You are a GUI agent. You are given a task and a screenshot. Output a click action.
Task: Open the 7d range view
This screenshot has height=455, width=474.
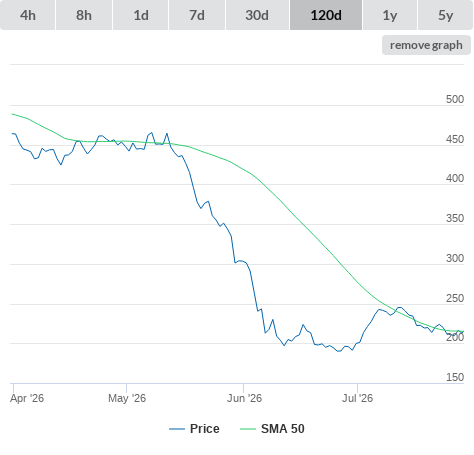197,15
